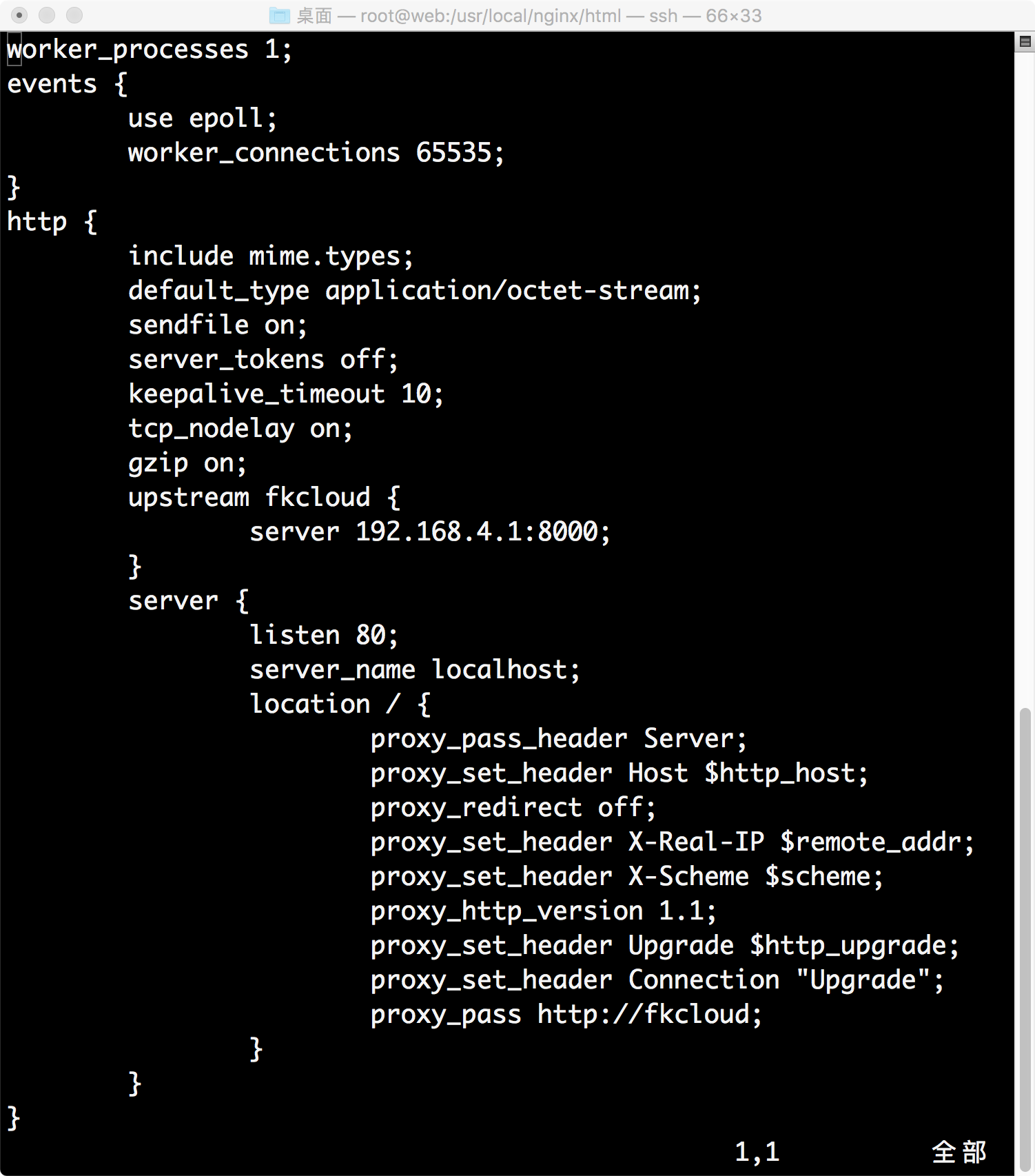Click the Desktop folder proxy icon in titlebar

point(280,14)
